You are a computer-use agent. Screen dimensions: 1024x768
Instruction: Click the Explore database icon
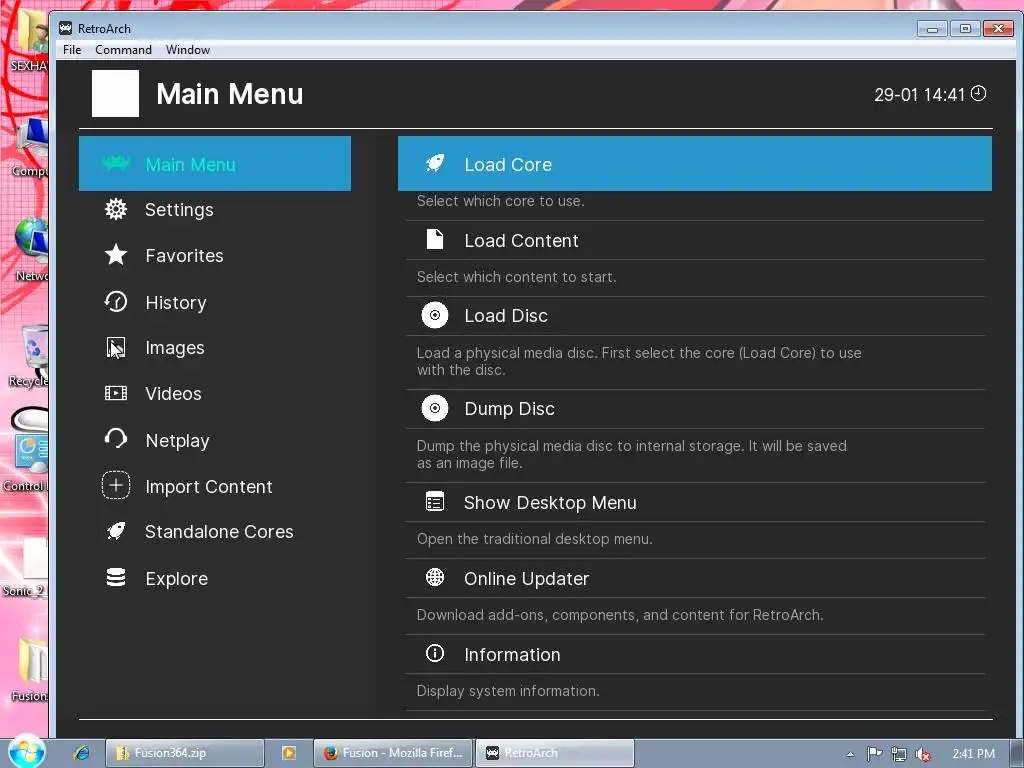(116, 577)
